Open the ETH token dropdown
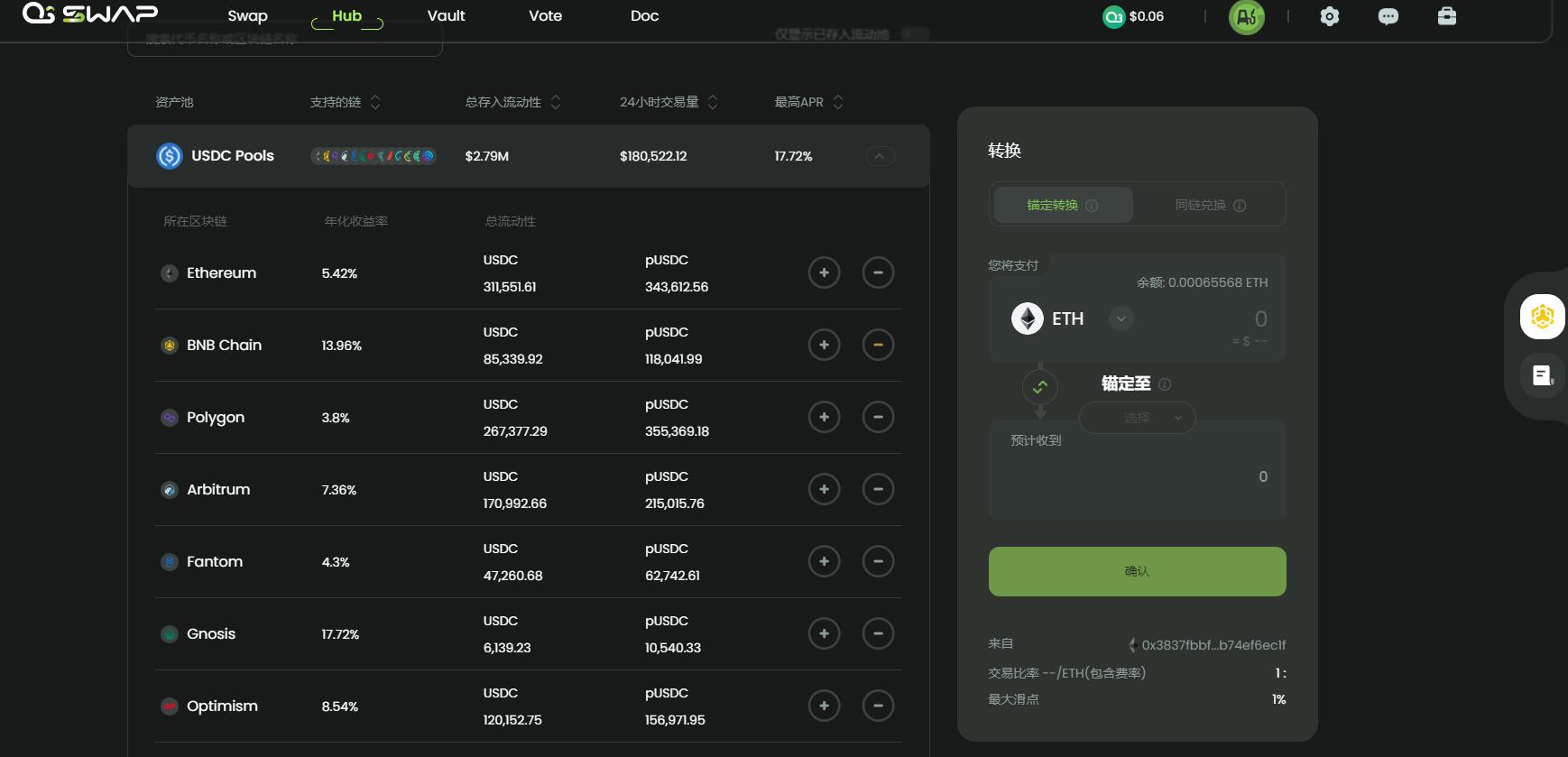 [1121, 318]
